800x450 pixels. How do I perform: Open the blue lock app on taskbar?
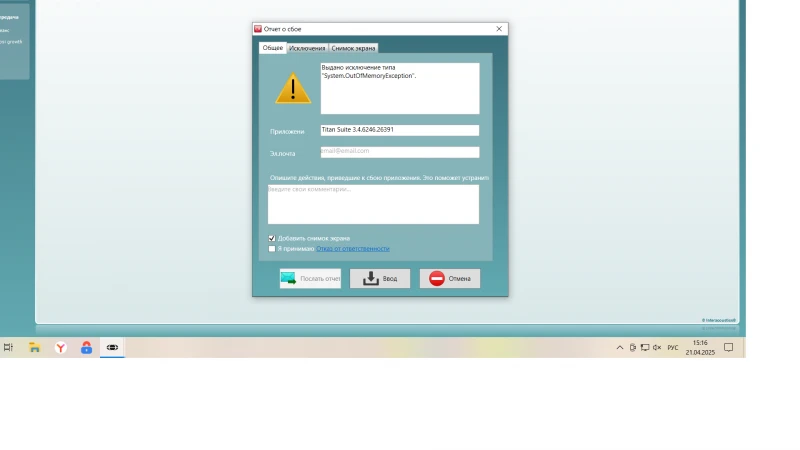point(87,347)
